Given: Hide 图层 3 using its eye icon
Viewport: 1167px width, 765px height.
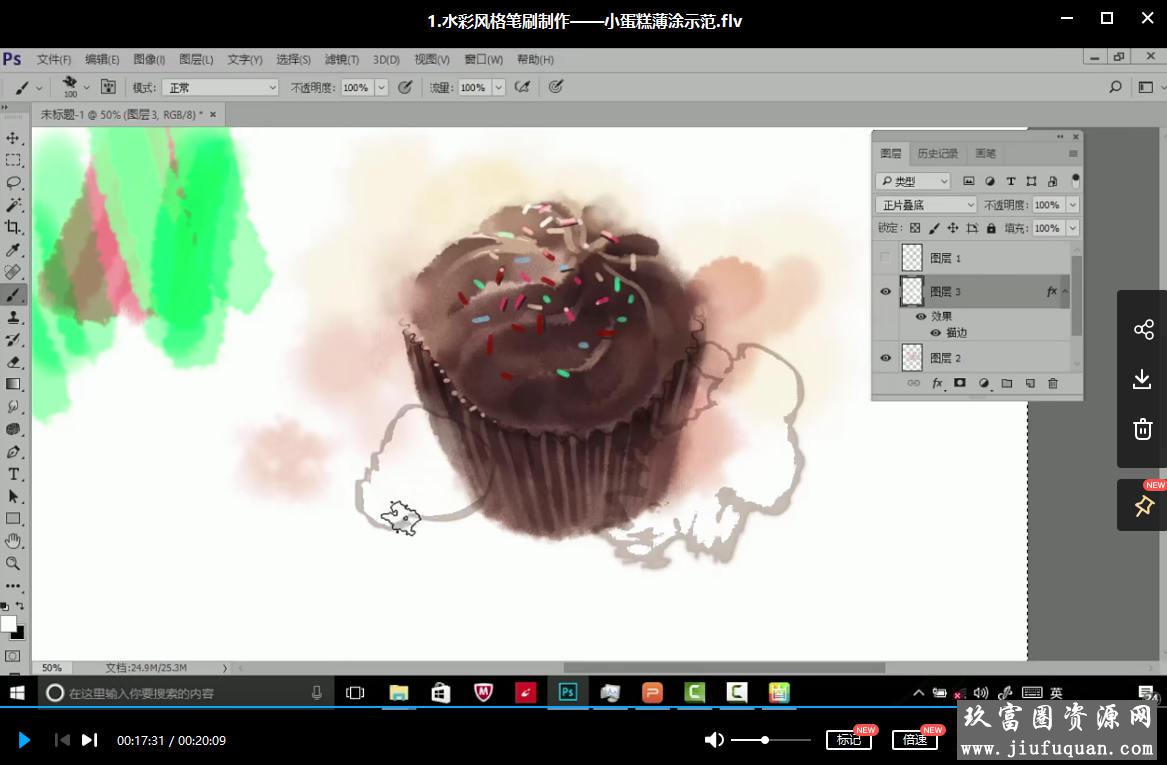Looking at the screenshot, I should (x=885, y=292).
